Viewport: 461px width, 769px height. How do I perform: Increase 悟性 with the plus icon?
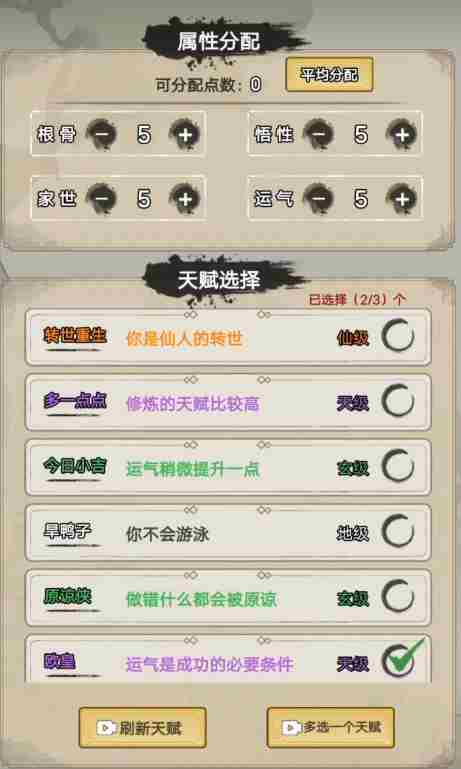pyautogui.click(x=402, y=134)
